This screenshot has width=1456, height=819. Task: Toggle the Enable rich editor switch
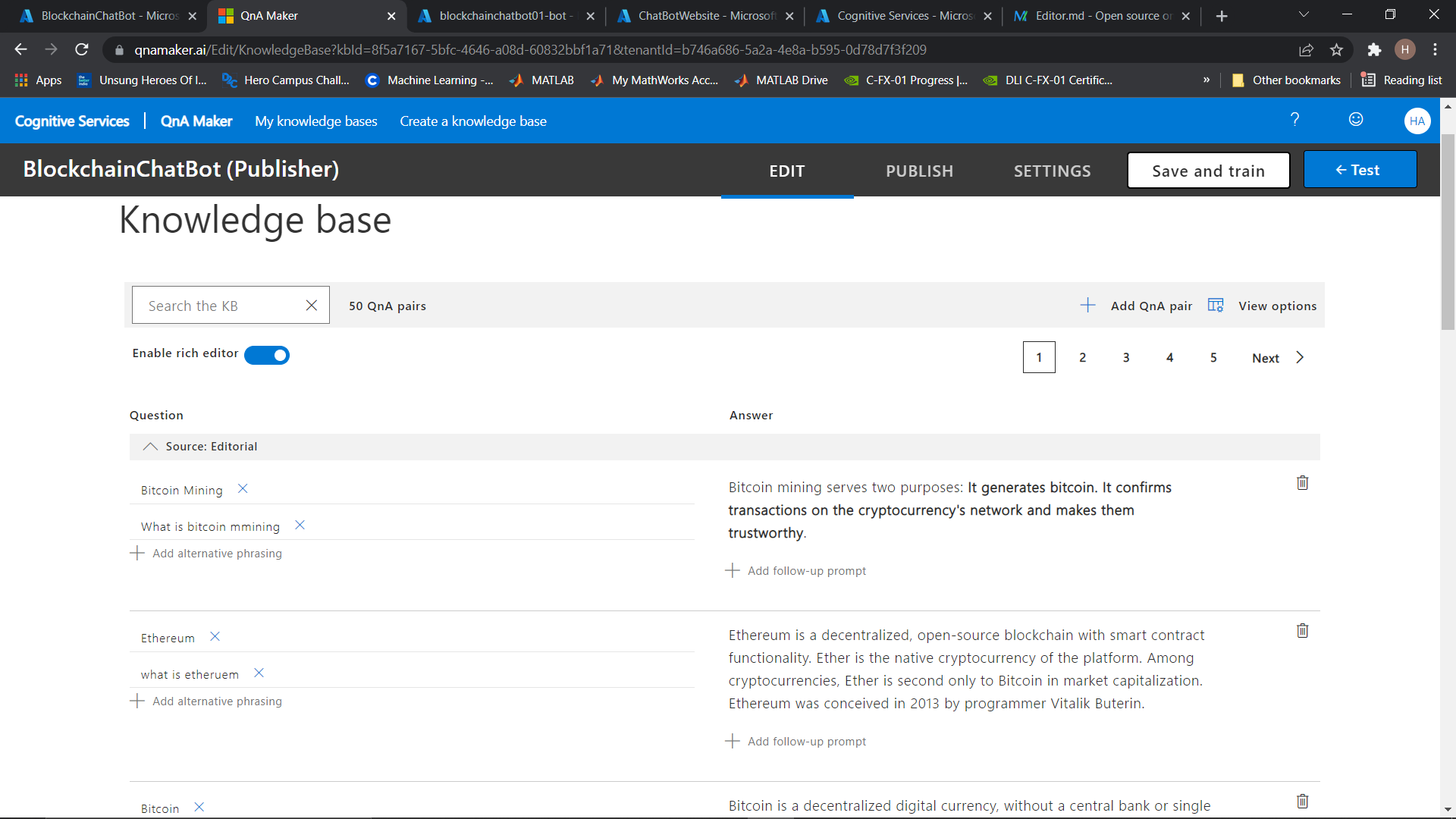coord(267,355)
